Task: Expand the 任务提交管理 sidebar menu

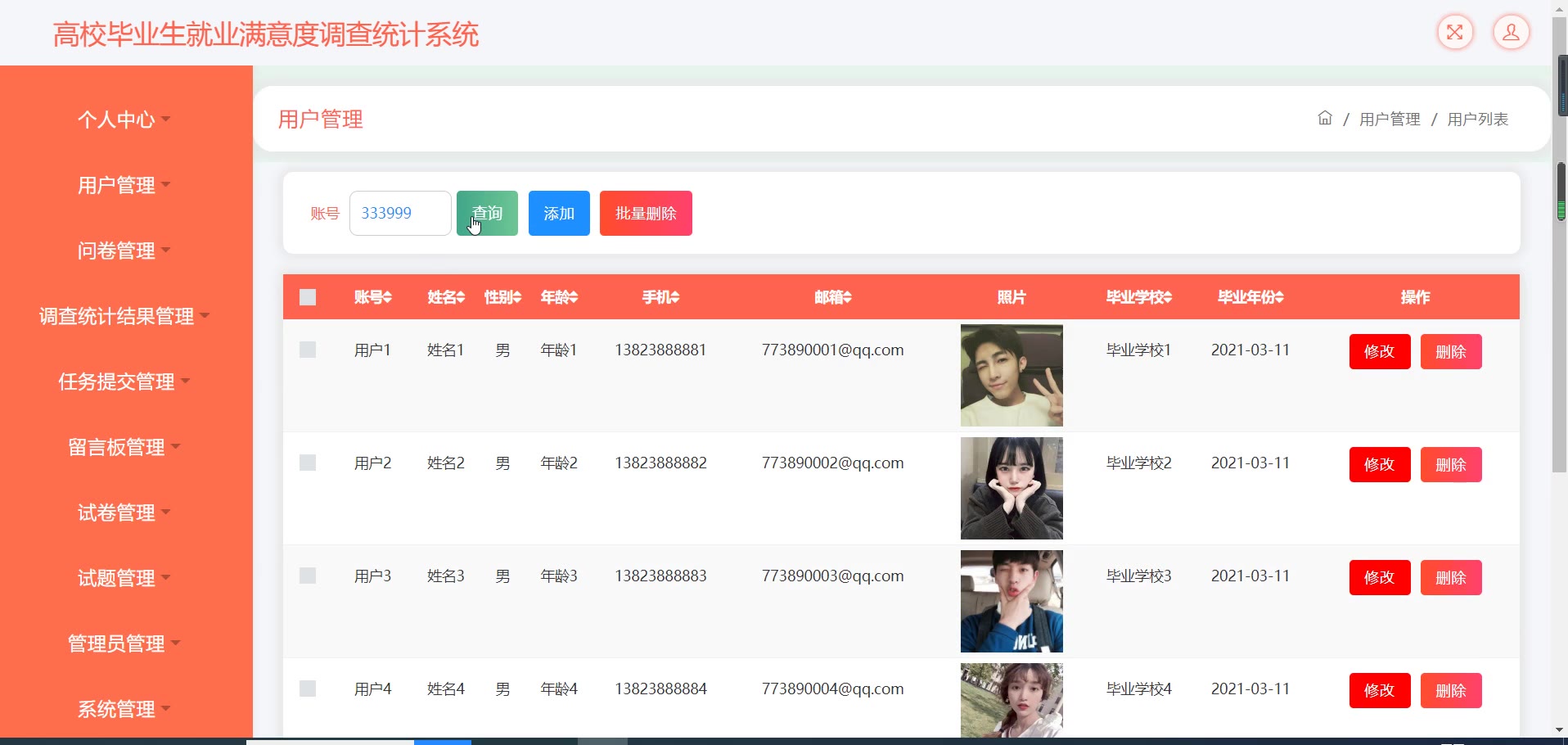Action: tap(124, 382)
